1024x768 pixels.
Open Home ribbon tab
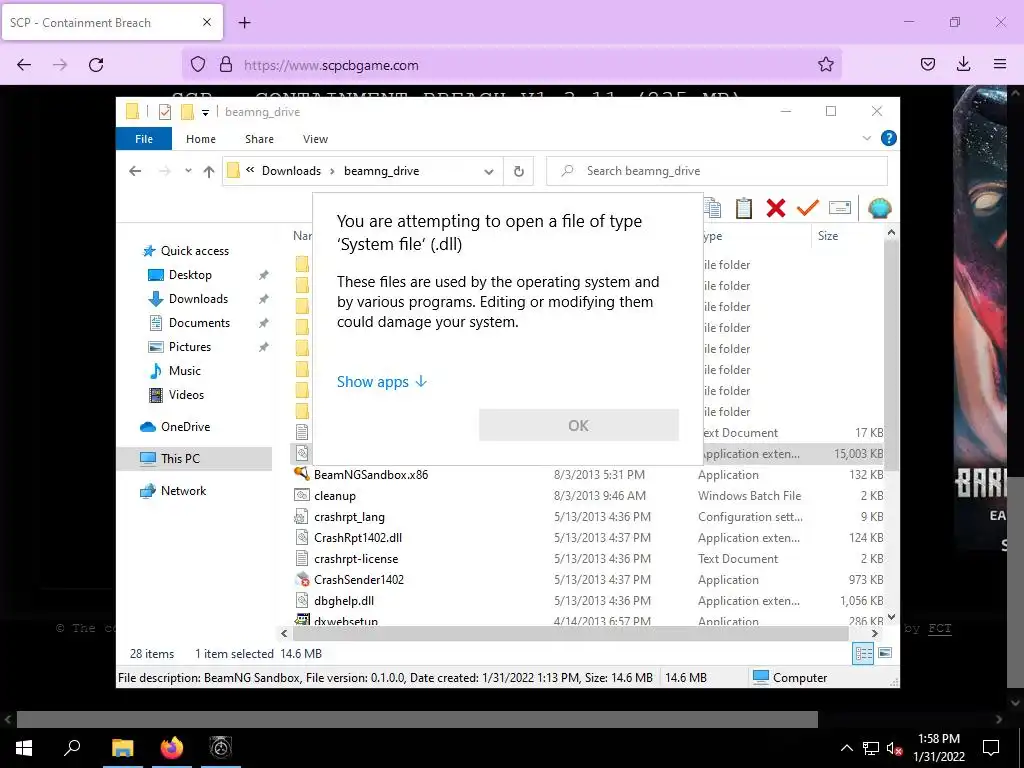[x=200, y=139]
